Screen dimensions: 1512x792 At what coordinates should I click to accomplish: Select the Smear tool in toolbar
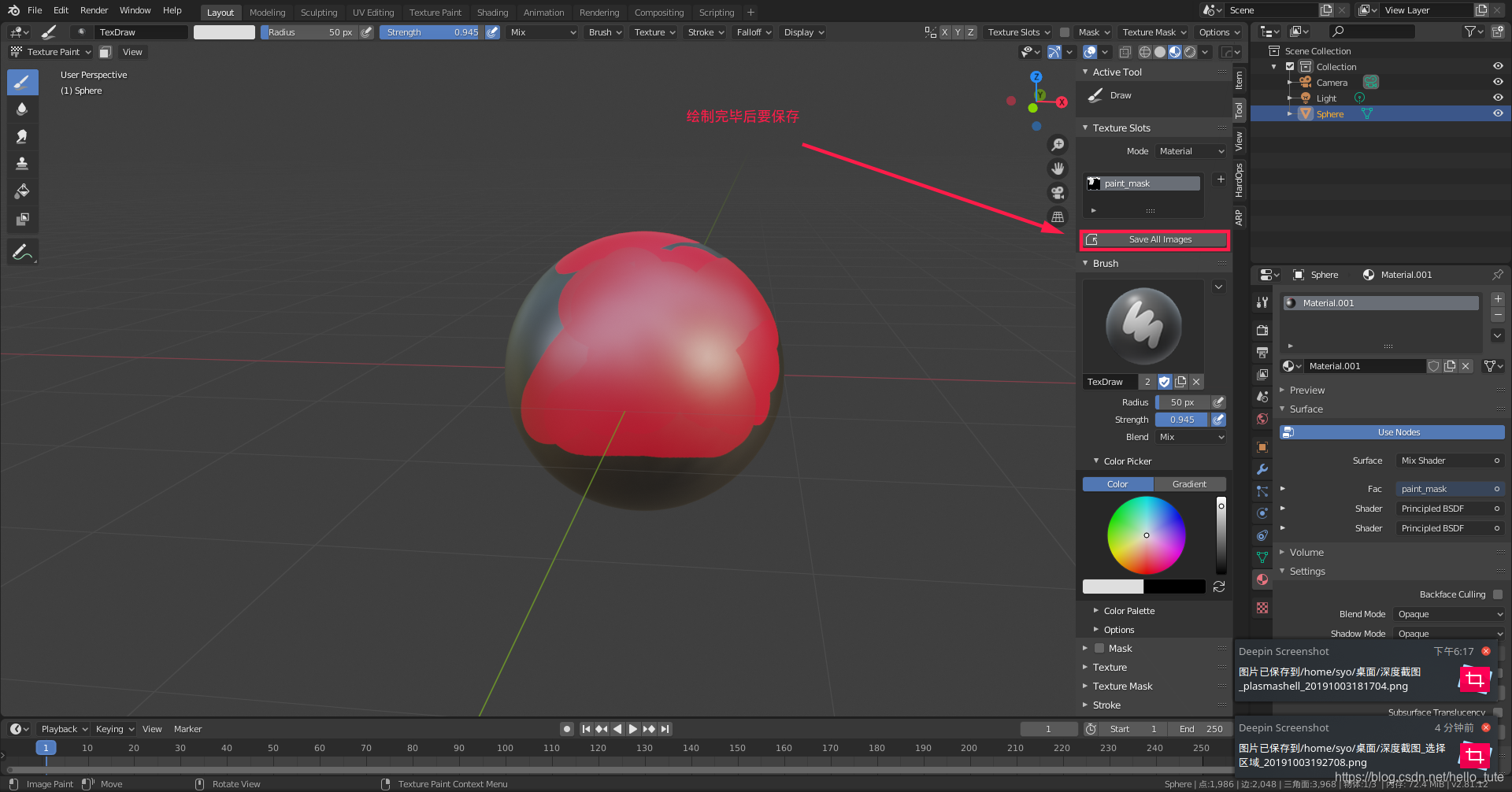(22, 136)
